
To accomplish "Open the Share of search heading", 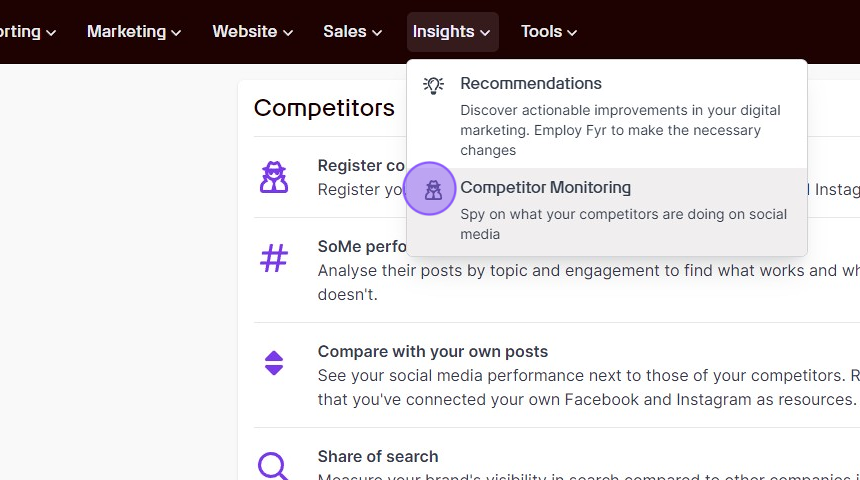I will pos(377,456).
